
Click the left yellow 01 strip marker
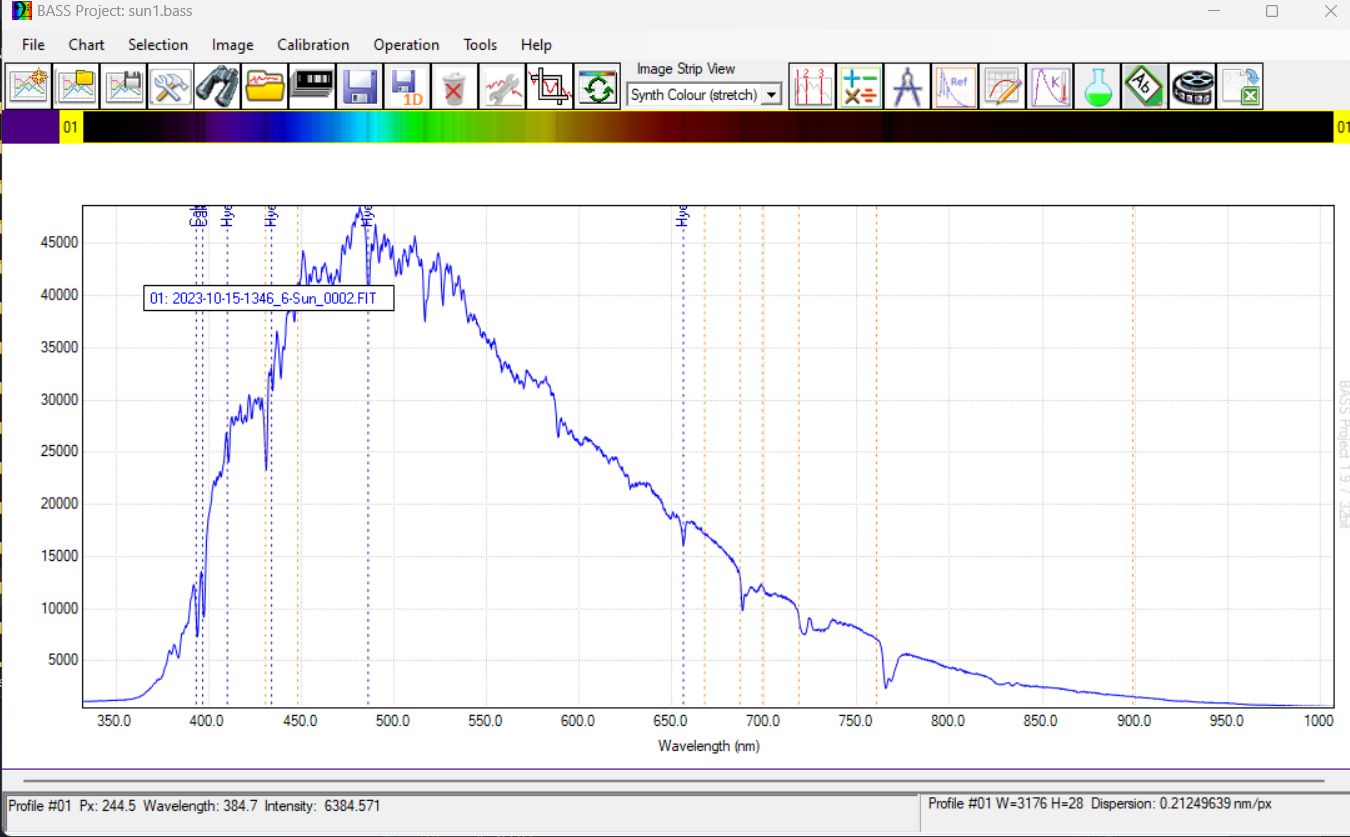click(x=71, y=127)
